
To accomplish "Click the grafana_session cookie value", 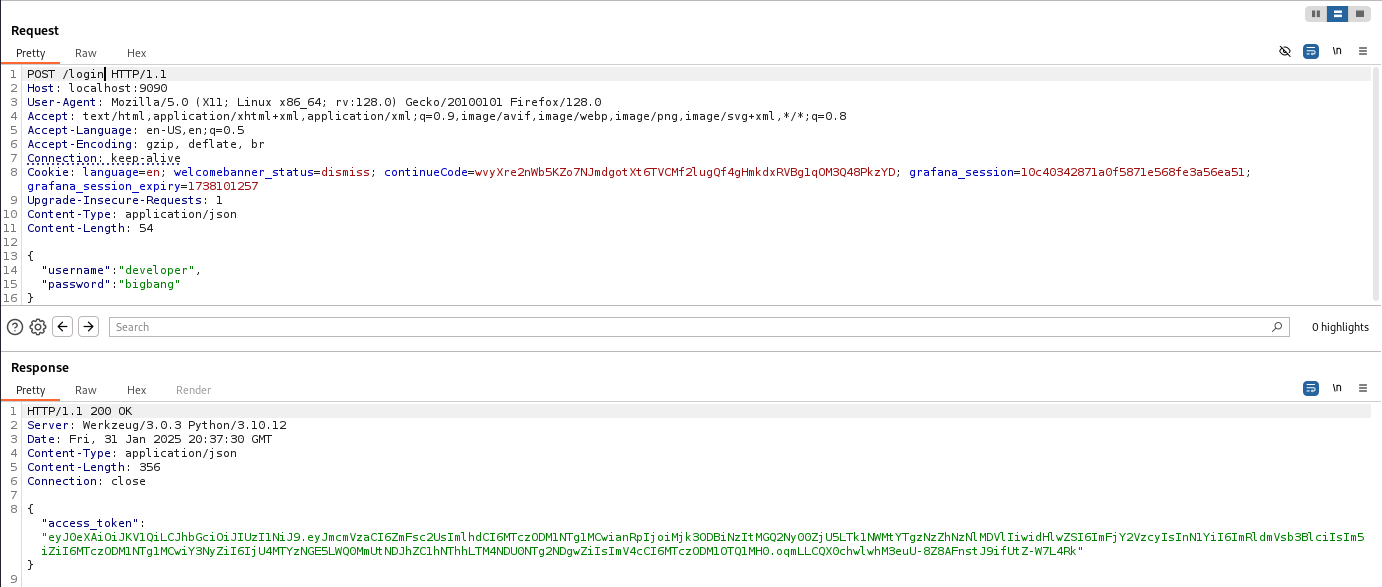I will click(x=1131, y=172).
